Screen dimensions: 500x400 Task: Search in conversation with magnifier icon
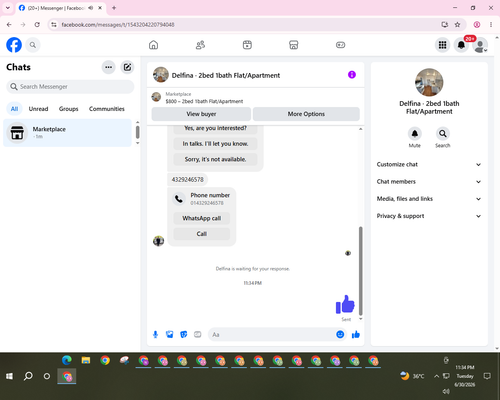click(443, 134)
